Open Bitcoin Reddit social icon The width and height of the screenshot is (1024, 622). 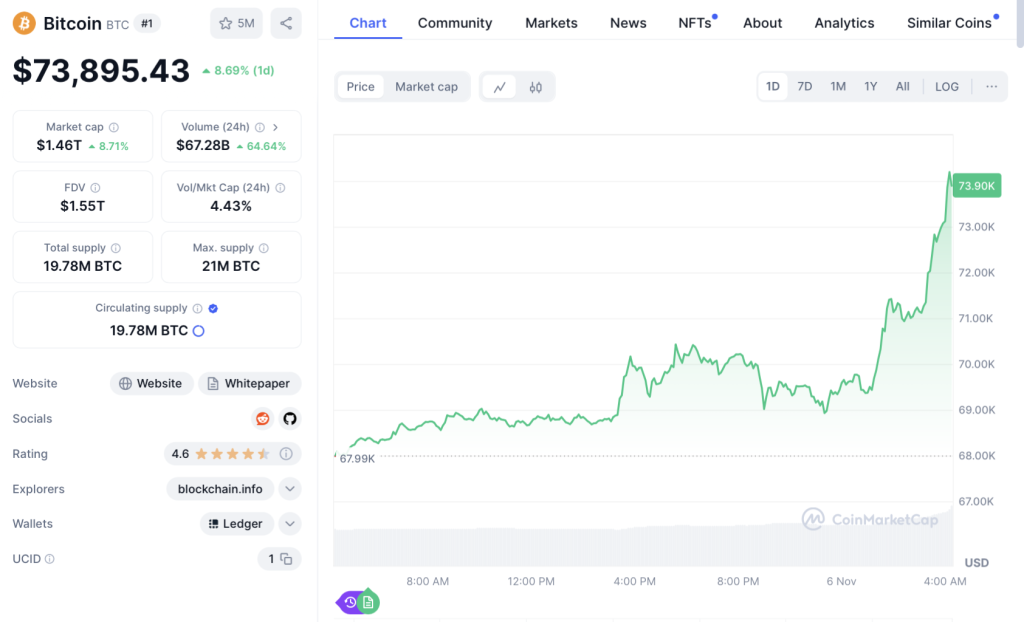[x=263, y=419]
